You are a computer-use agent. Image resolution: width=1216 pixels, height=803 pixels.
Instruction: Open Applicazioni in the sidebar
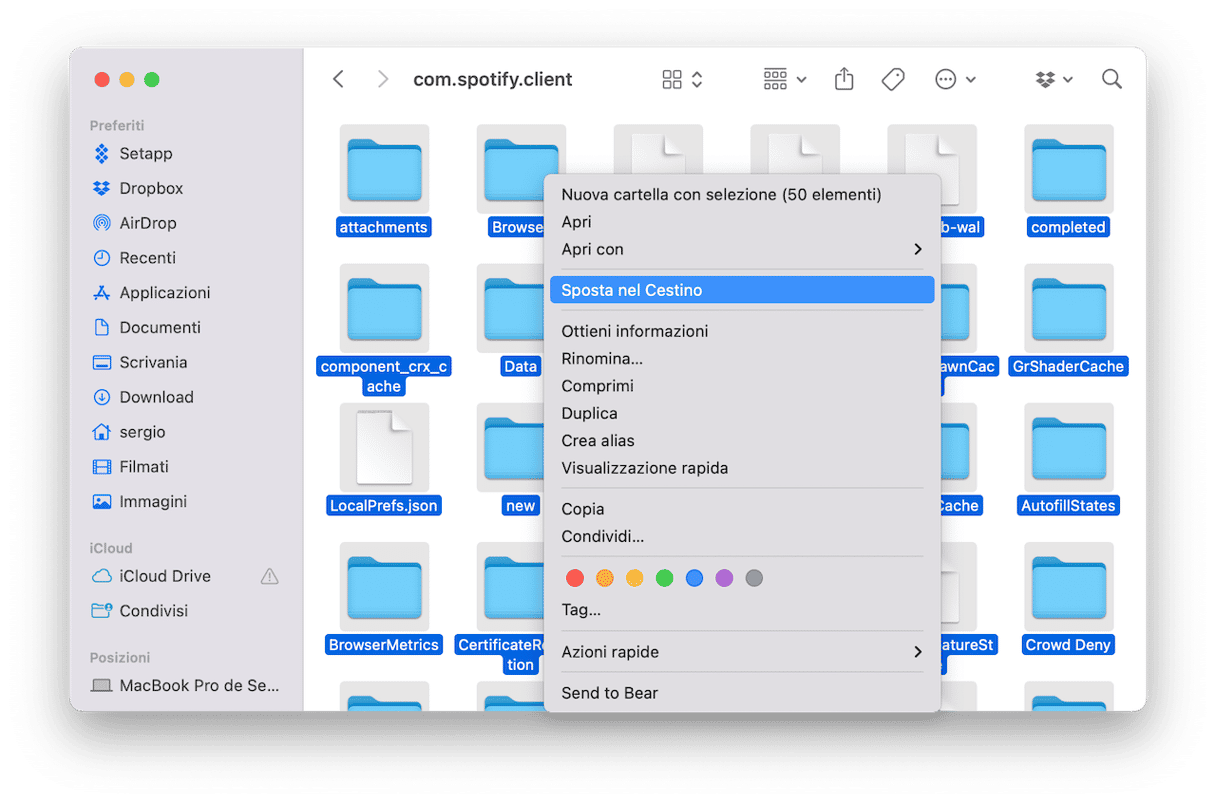151,293
